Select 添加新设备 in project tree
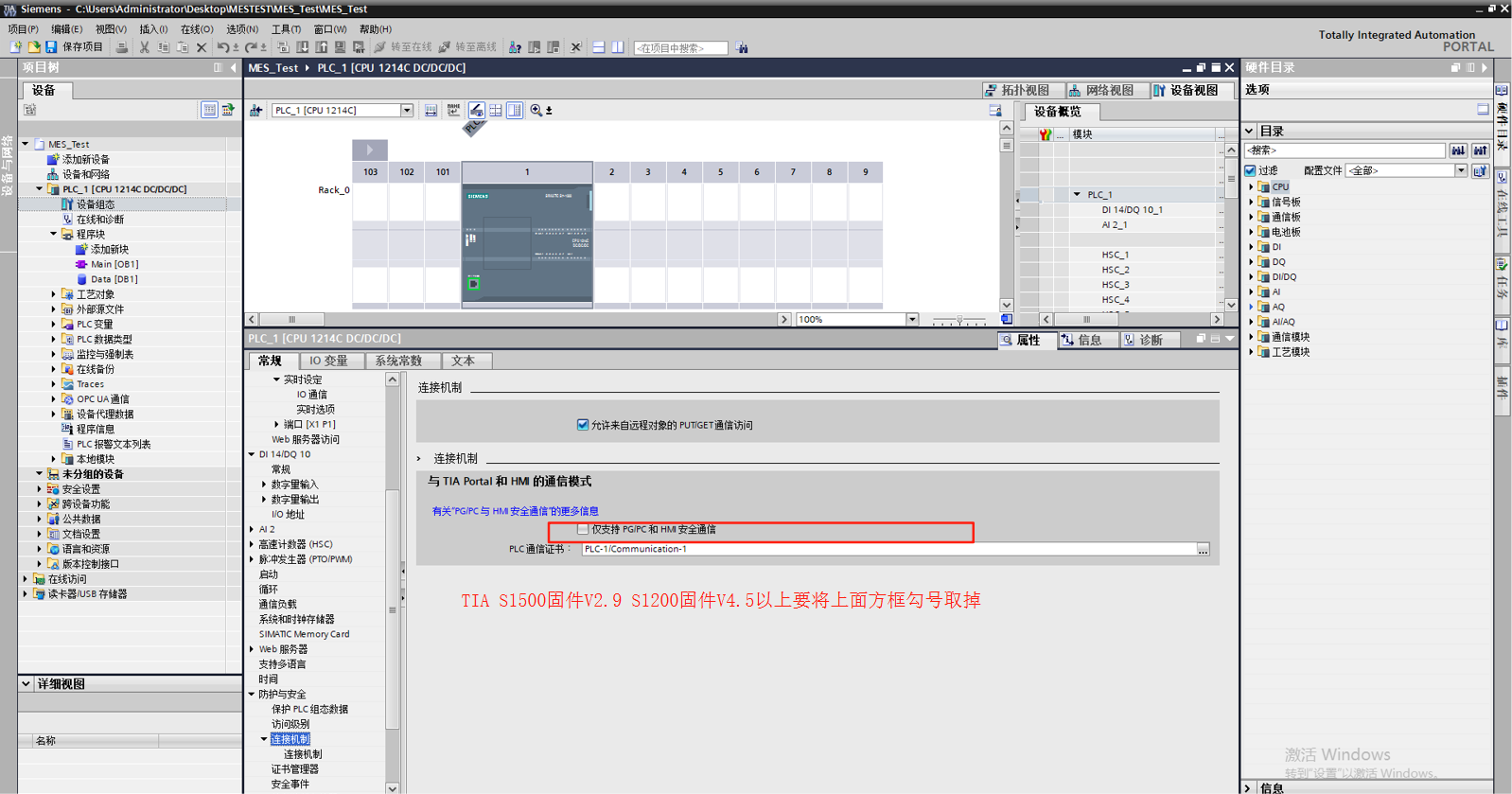1512x794 pixels. pyautogui.click(x=86, y=159)
